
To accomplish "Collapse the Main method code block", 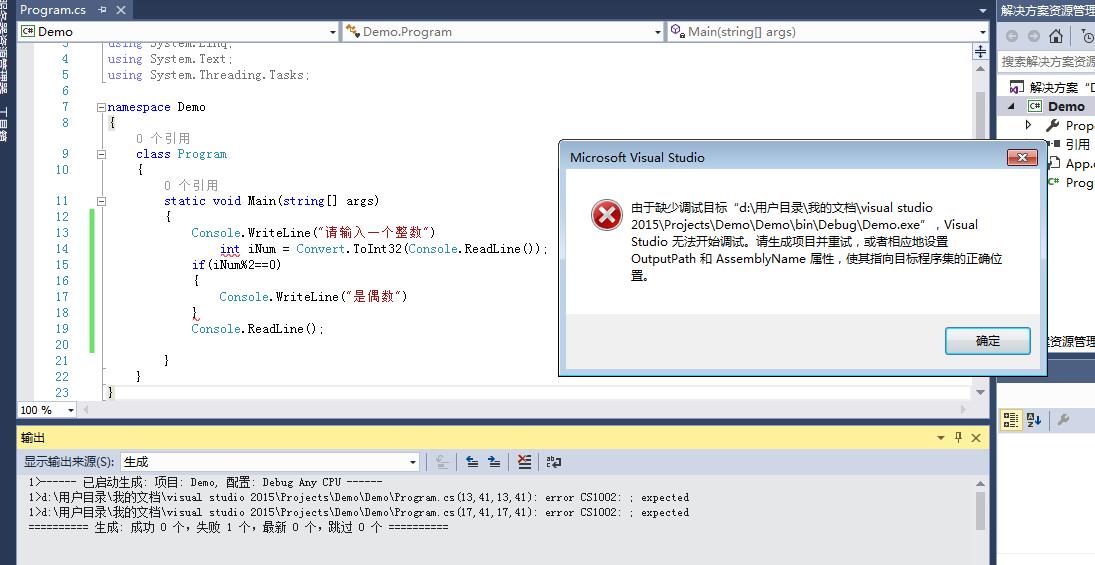I will pyautogui.click(x=101, y=201).
